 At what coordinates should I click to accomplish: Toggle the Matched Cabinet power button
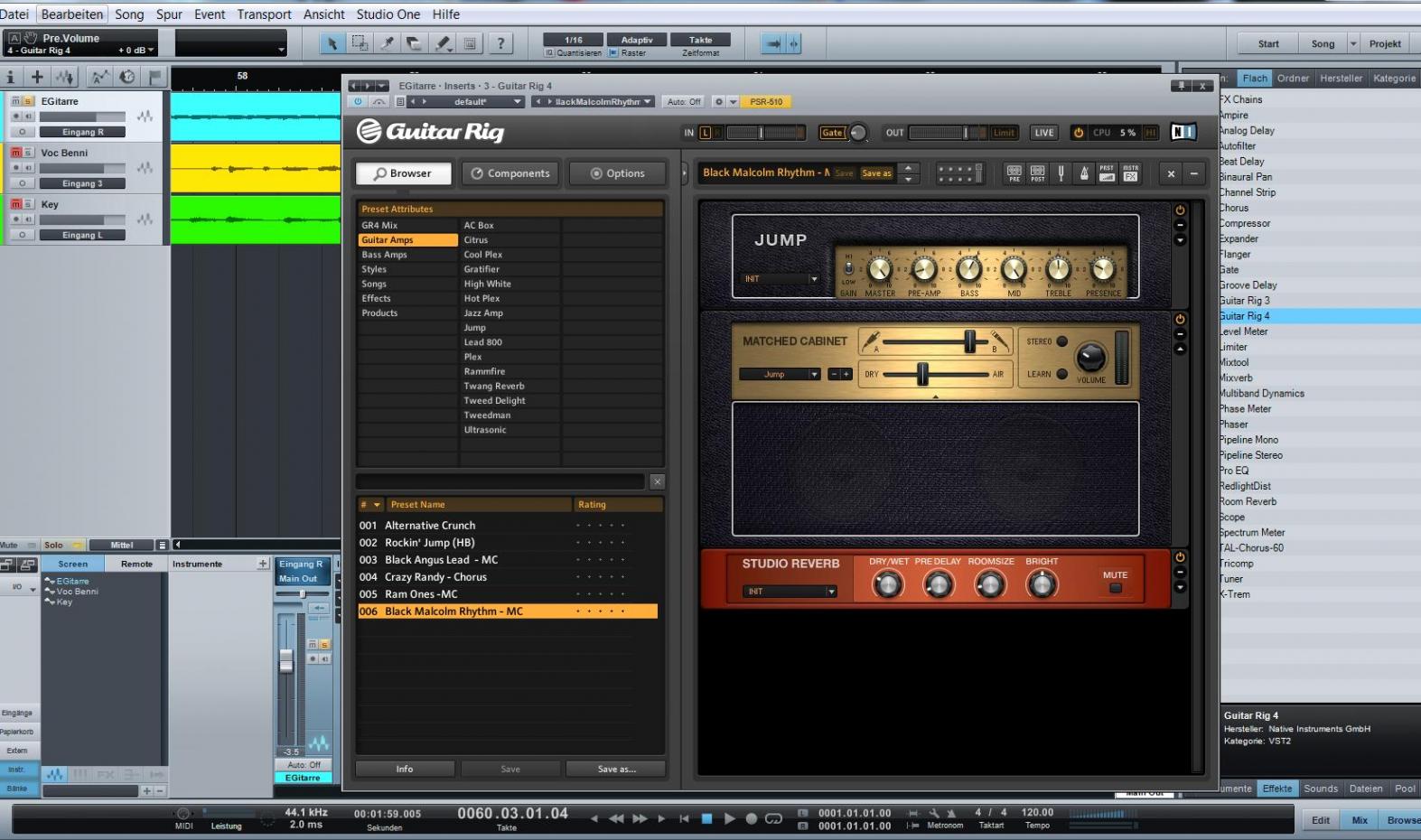(x=1180, y=319)
